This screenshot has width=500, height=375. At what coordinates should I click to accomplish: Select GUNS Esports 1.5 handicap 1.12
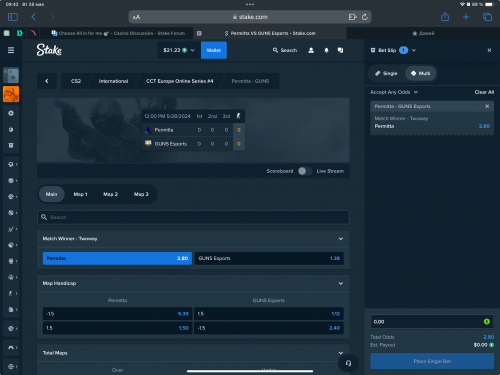click(269, 314)
